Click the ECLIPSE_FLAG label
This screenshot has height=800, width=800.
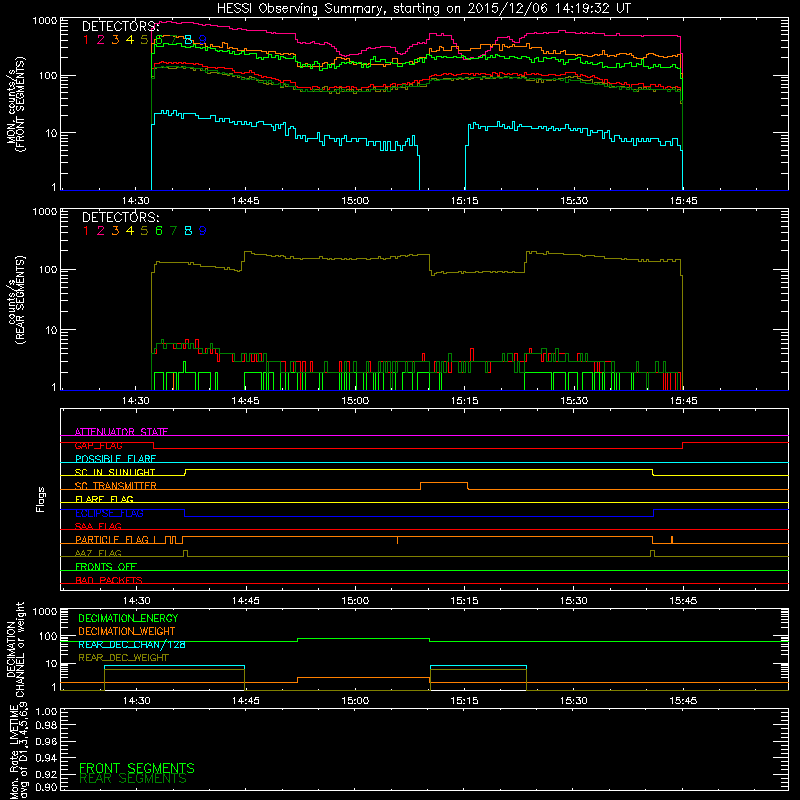click(x=109, y=513)
